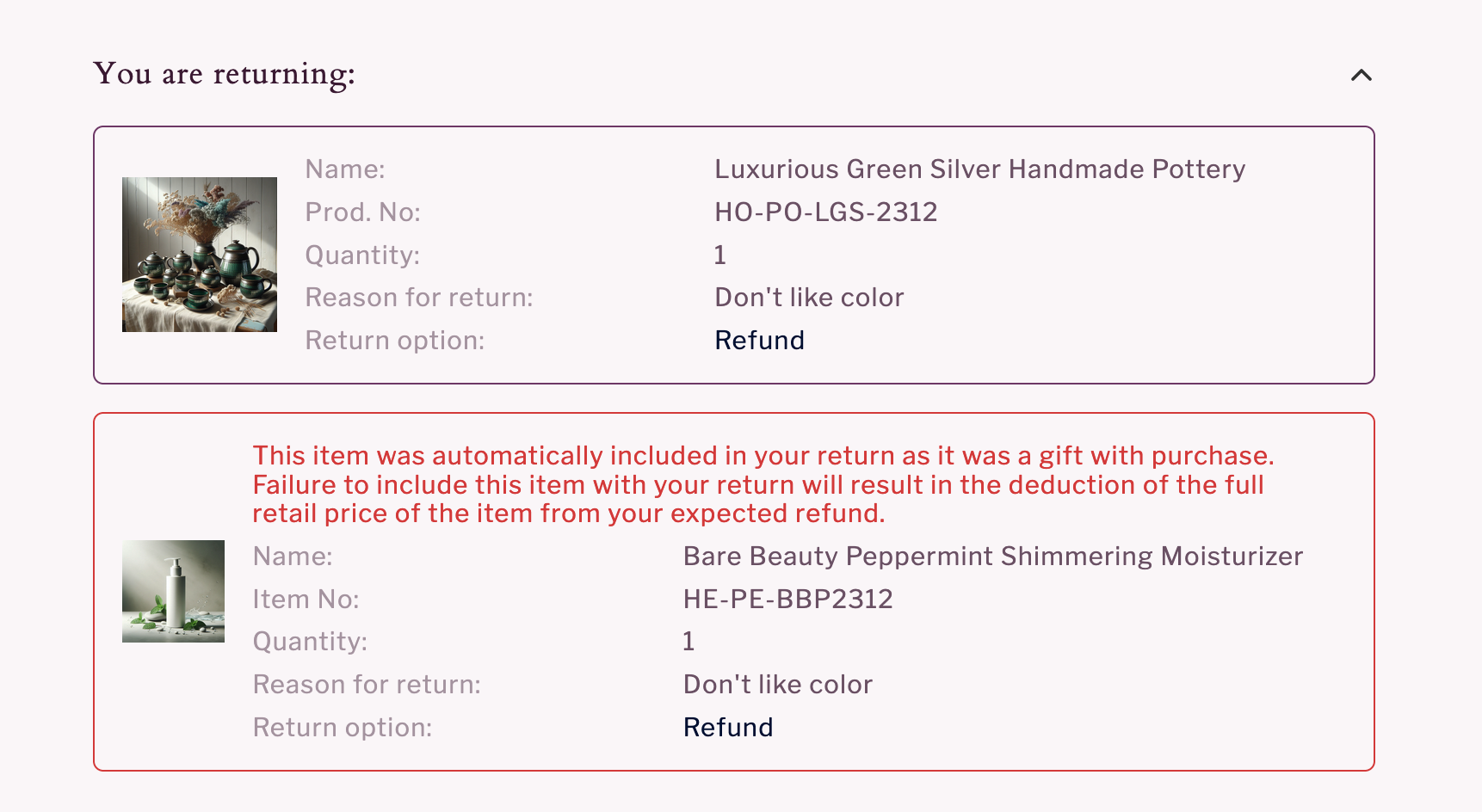Click product number HO-PO-LGS-2312
This screenshot has height=812, width=1482.
tap(827, 212)
